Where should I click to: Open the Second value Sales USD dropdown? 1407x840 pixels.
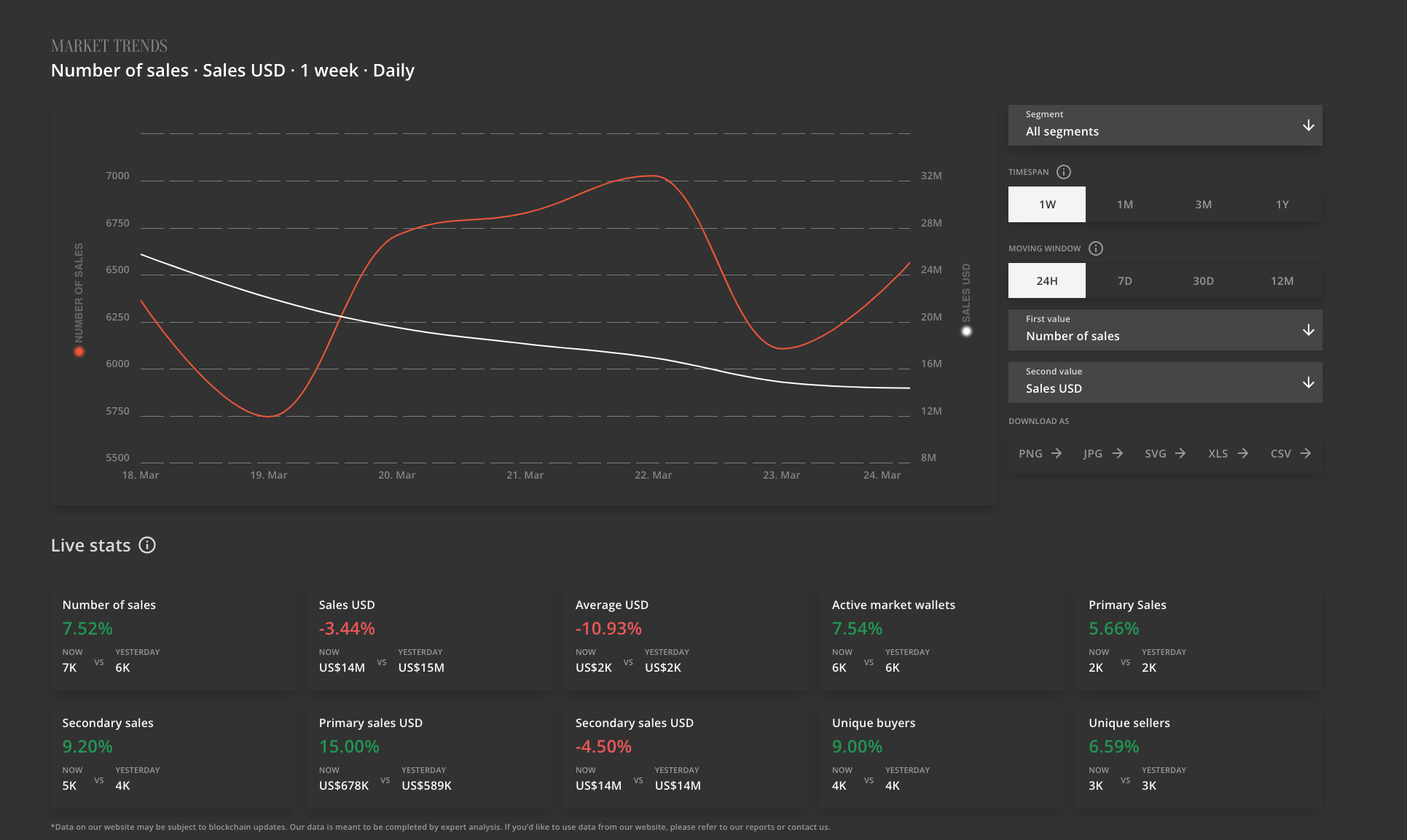pos(1164,382)
